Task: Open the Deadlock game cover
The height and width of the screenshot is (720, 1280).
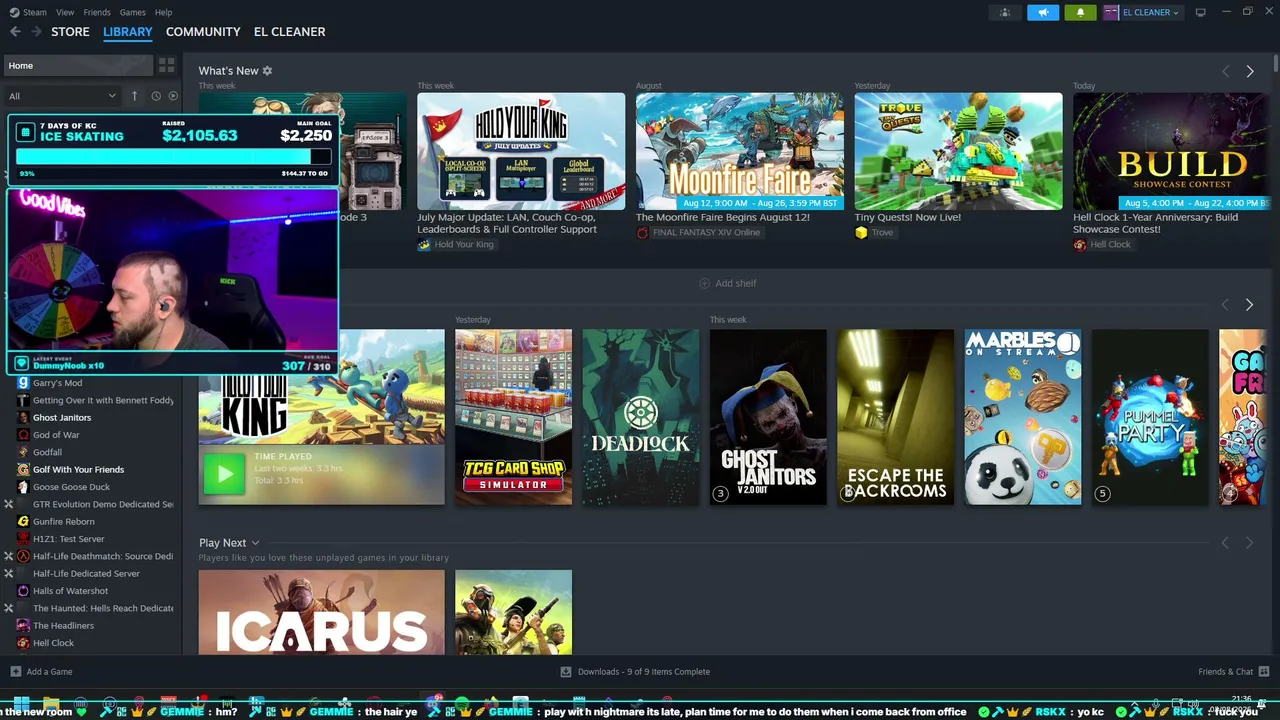Action: tap(641, 417)
